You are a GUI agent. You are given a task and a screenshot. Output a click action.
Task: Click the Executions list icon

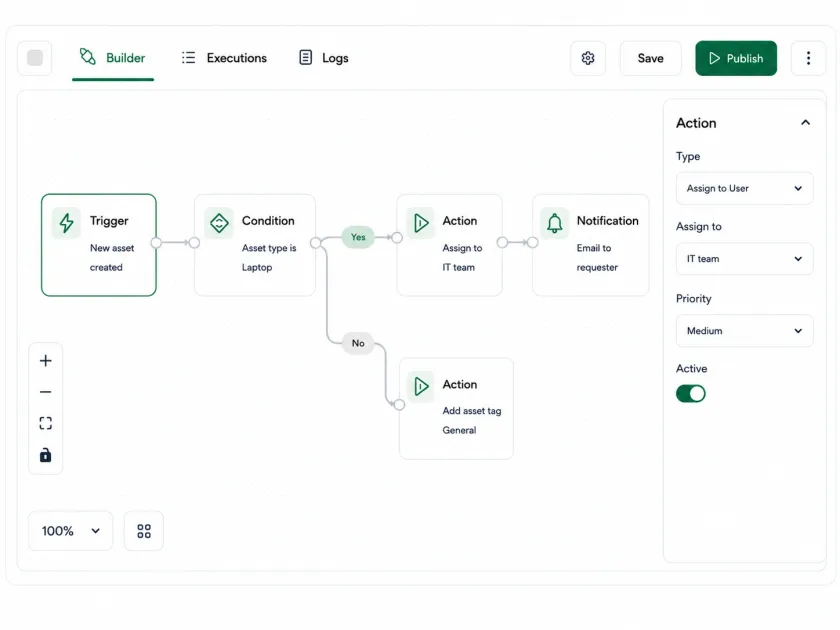point(189,57)
